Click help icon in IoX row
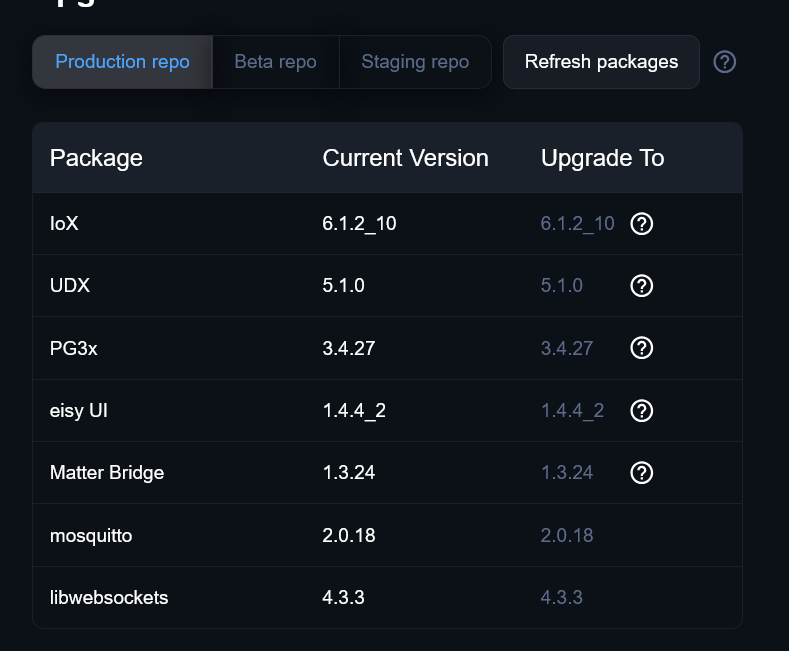 (642, 223)
